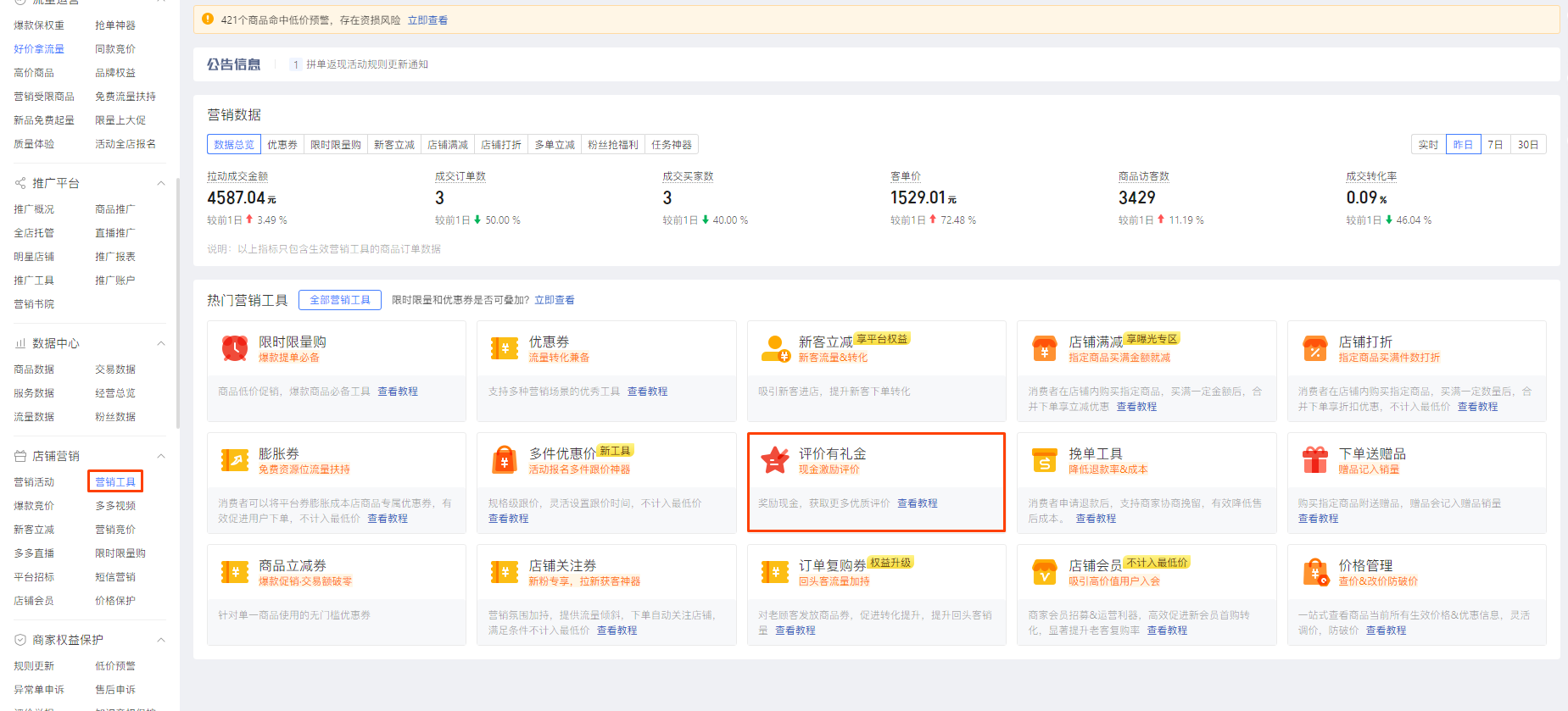Switch time range to 30日
The height and width of the screenshot is (711, 1568).
(1527, 145)
